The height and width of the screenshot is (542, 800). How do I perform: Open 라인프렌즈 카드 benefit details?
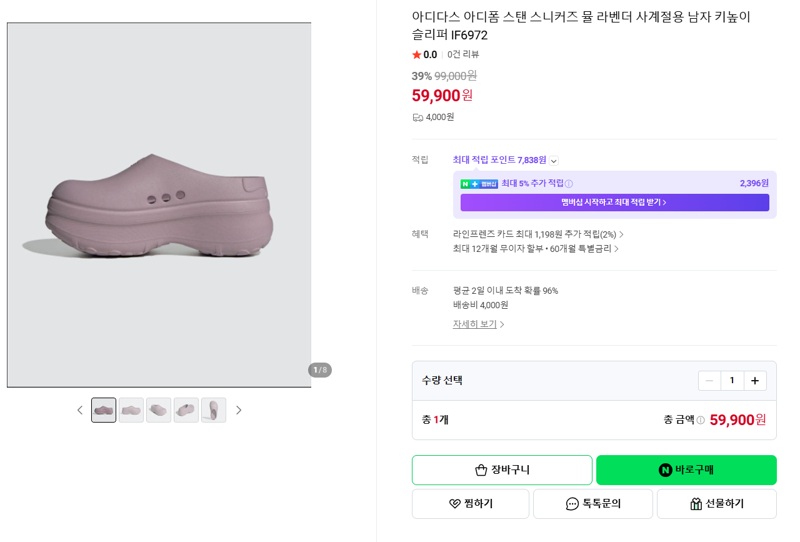click(x=538, y=234)
